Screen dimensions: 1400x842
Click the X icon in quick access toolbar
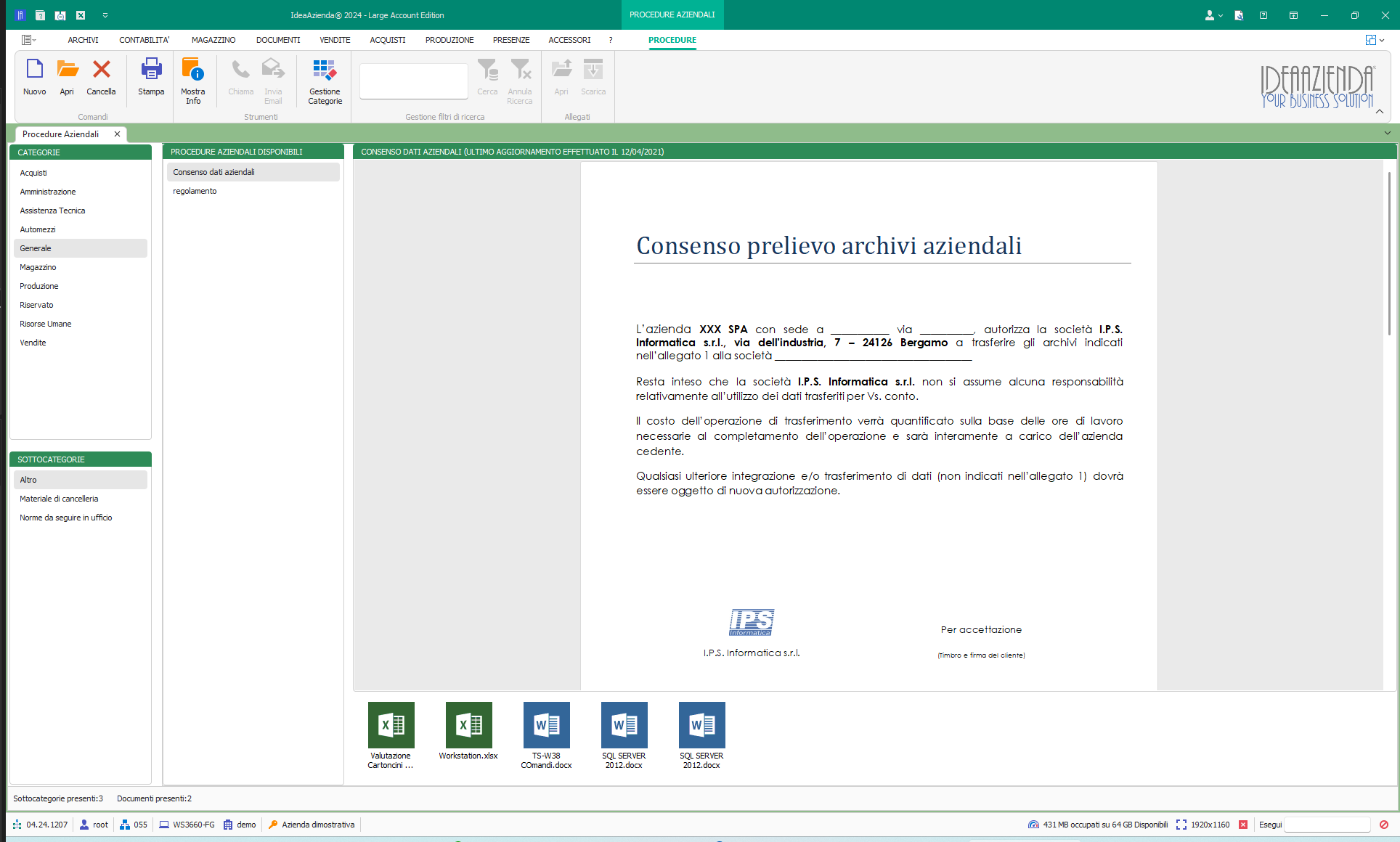pos(81,15)
